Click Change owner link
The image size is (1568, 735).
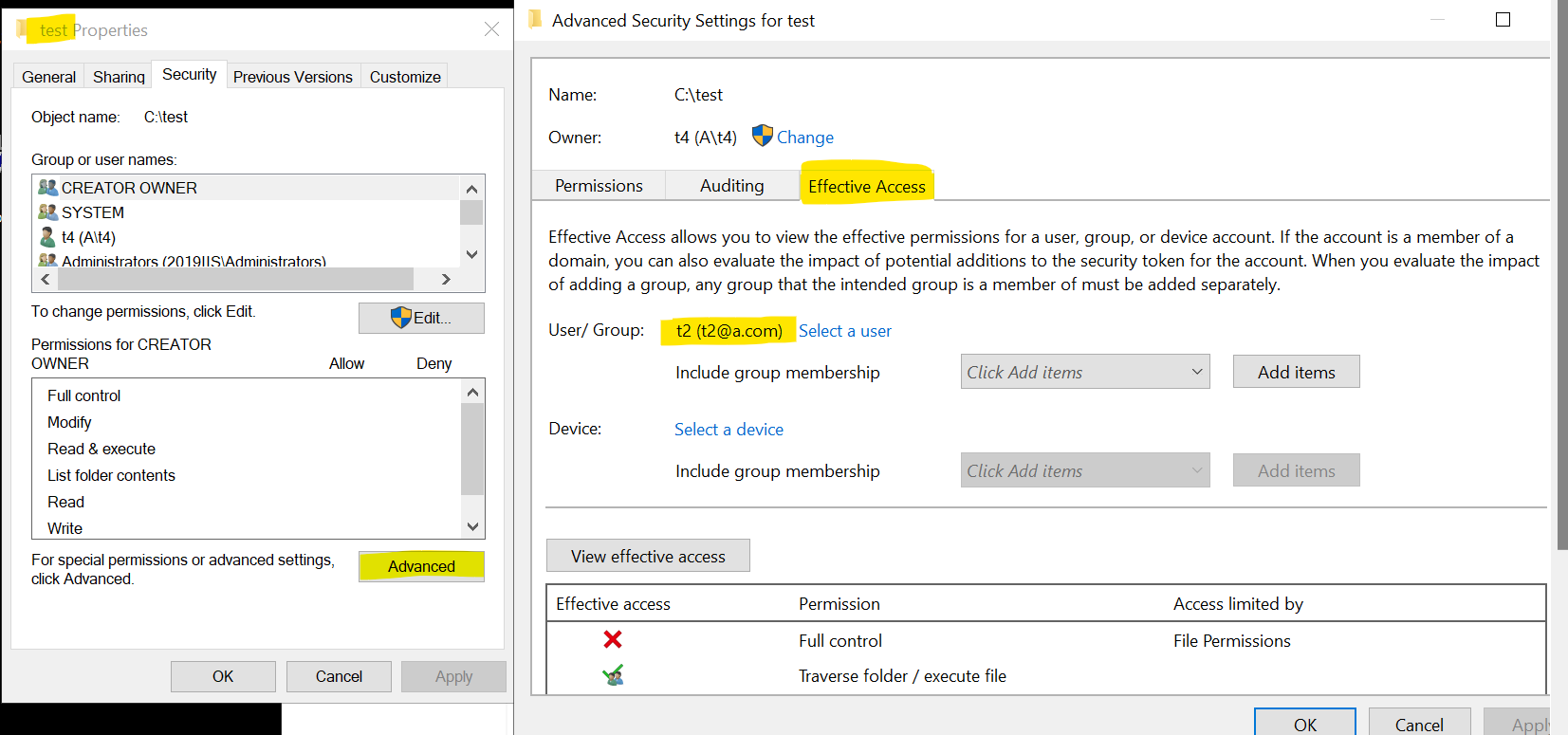tap(805, 138)
